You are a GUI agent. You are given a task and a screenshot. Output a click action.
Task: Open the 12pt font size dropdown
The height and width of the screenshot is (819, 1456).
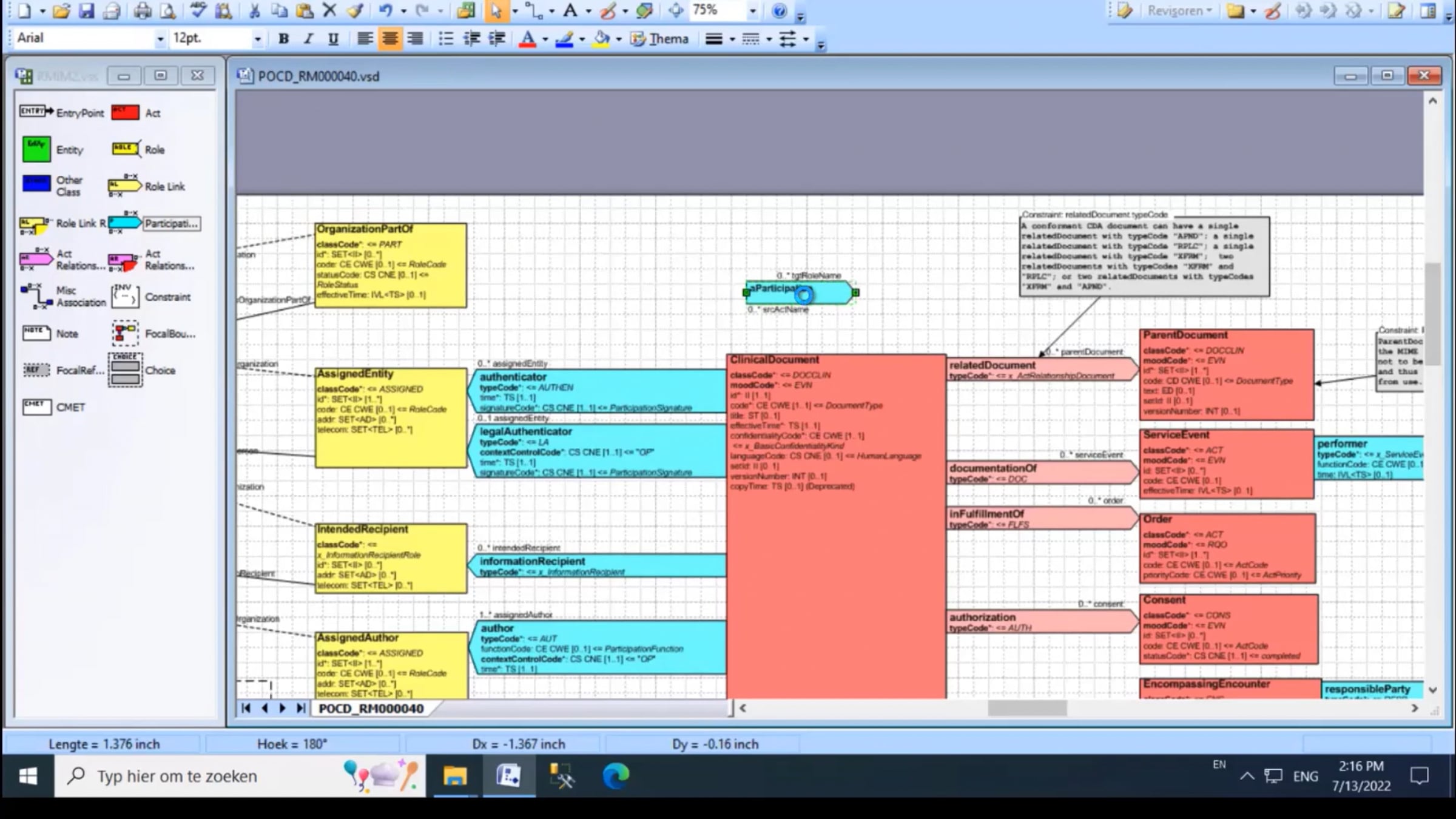click(x=257, y=39)
